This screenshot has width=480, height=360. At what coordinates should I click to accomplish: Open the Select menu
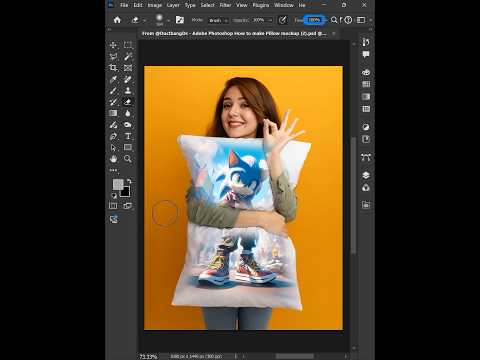pyautogui.click(x=207, y=5)
